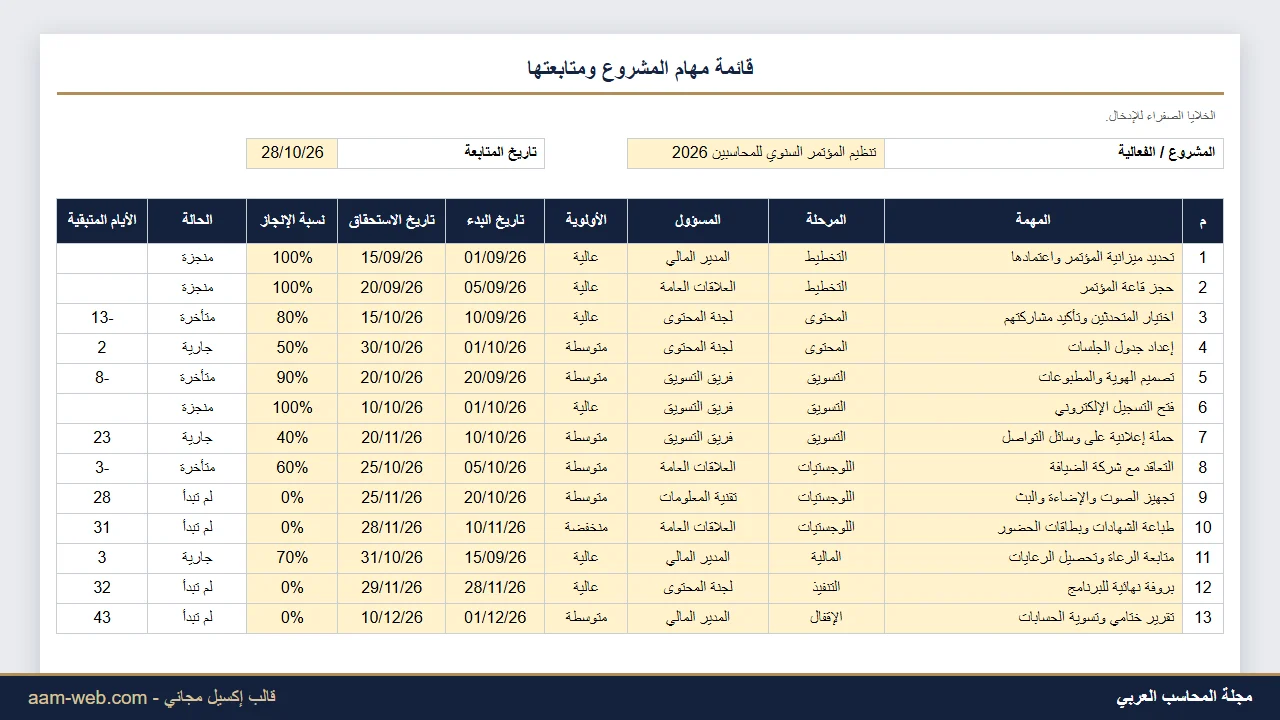Select the 80% completion cell

click(292, 318)
